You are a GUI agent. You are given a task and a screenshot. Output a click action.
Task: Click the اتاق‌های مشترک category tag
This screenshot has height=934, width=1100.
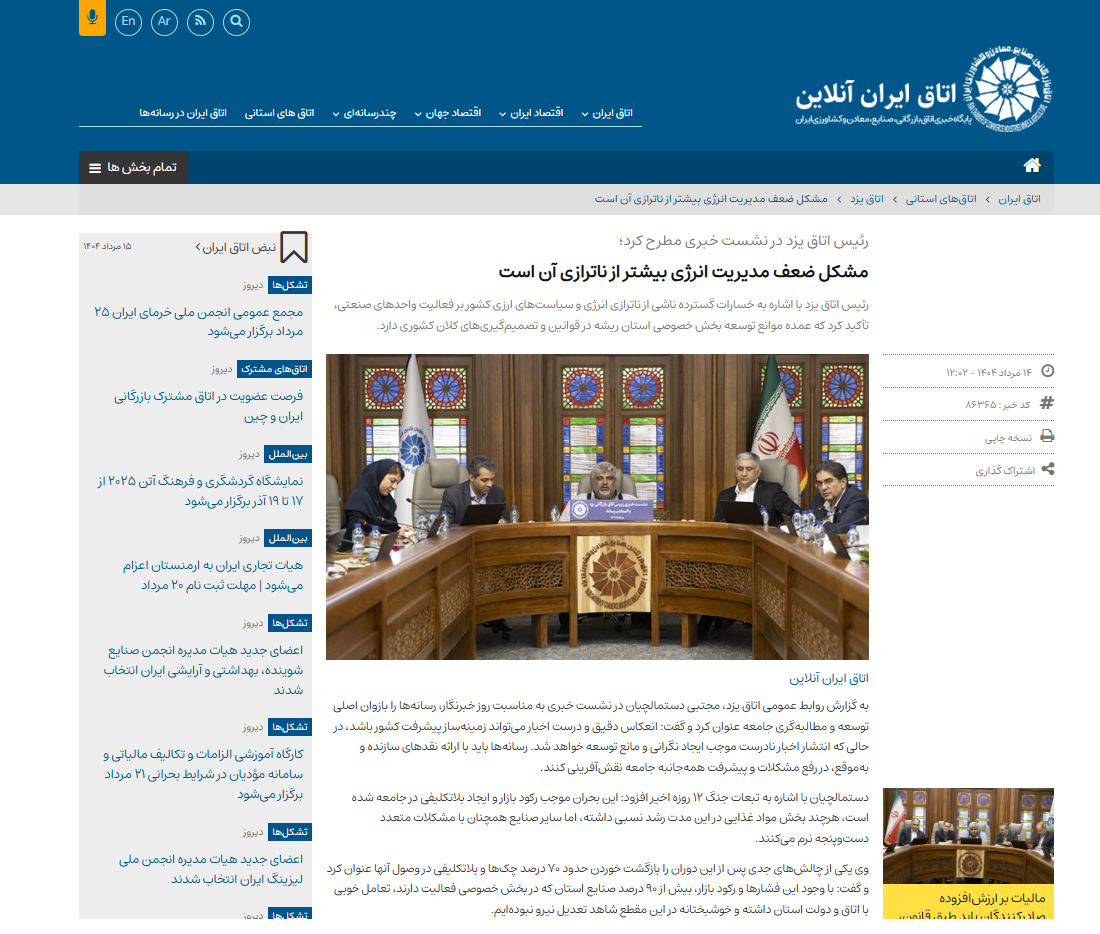pyautogui.click(x=274, y=369)
